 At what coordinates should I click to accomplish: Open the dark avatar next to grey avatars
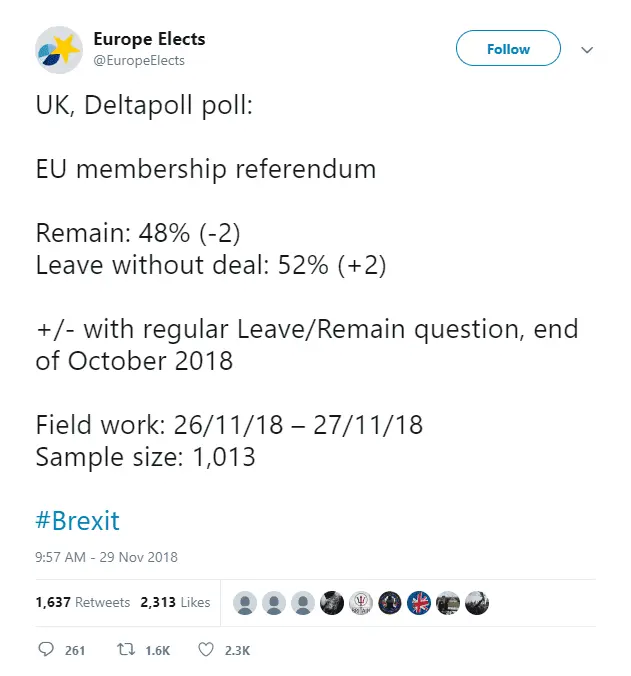(x=332, y=603)
